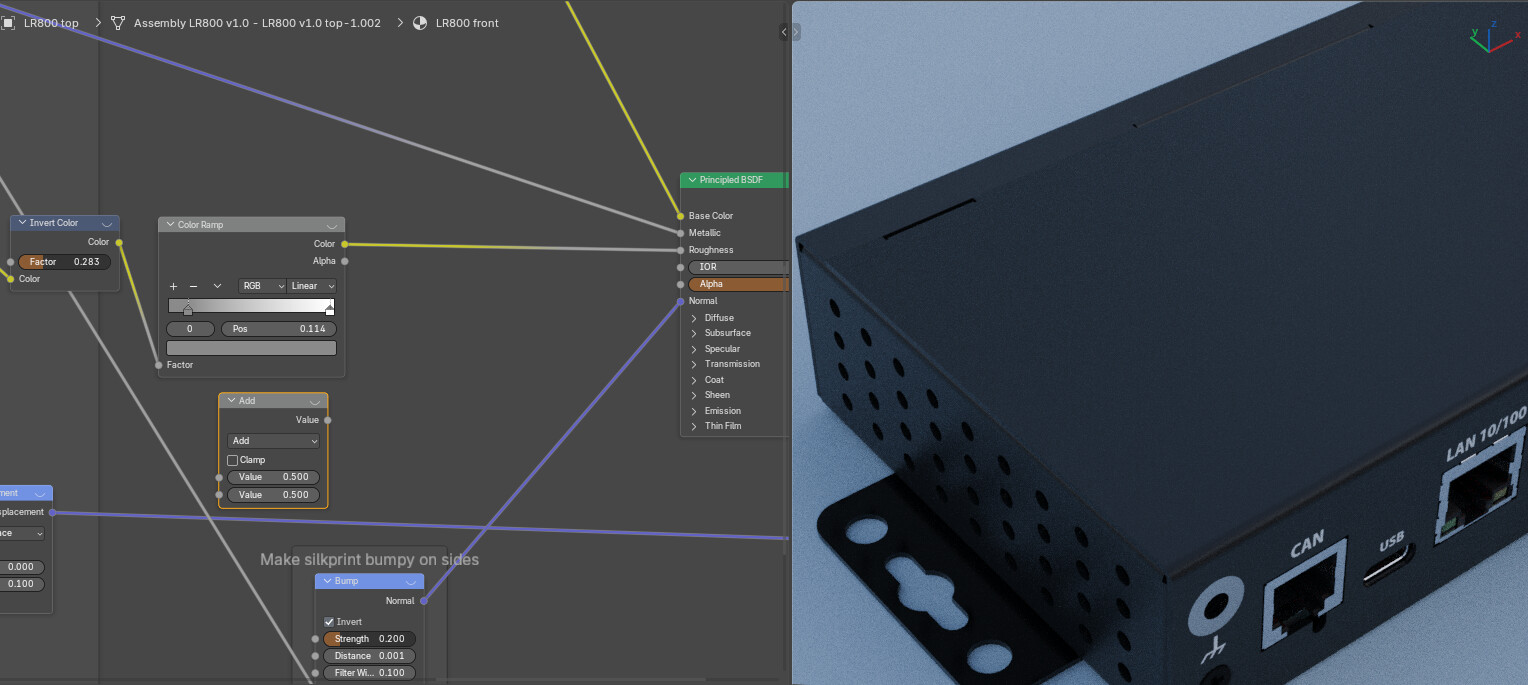1528x685 pixels.
Task: Select the white end stop on Color Ramp
Action: coord(330,309)
